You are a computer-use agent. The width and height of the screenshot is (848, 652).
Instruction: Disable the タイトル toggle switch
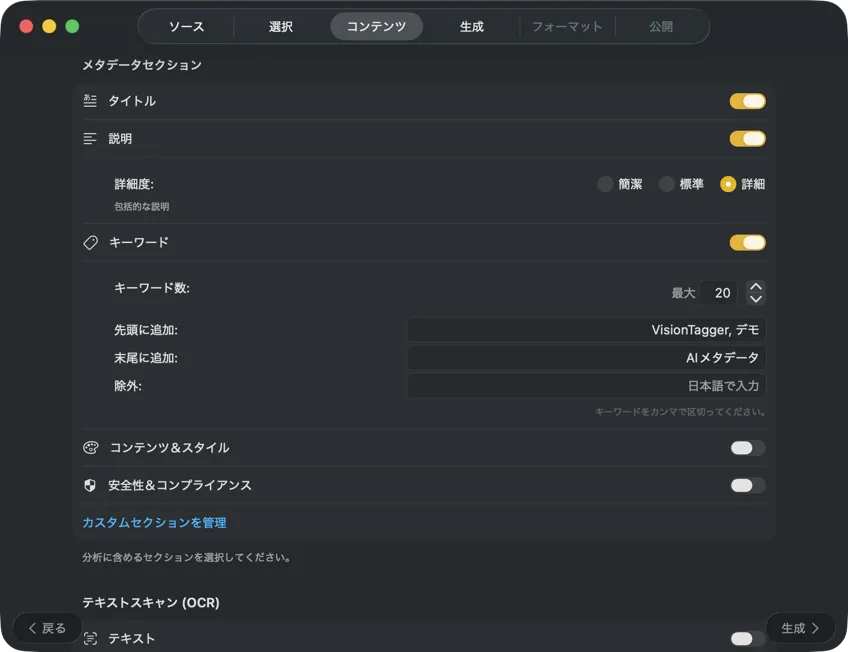(x=747, y=101)
